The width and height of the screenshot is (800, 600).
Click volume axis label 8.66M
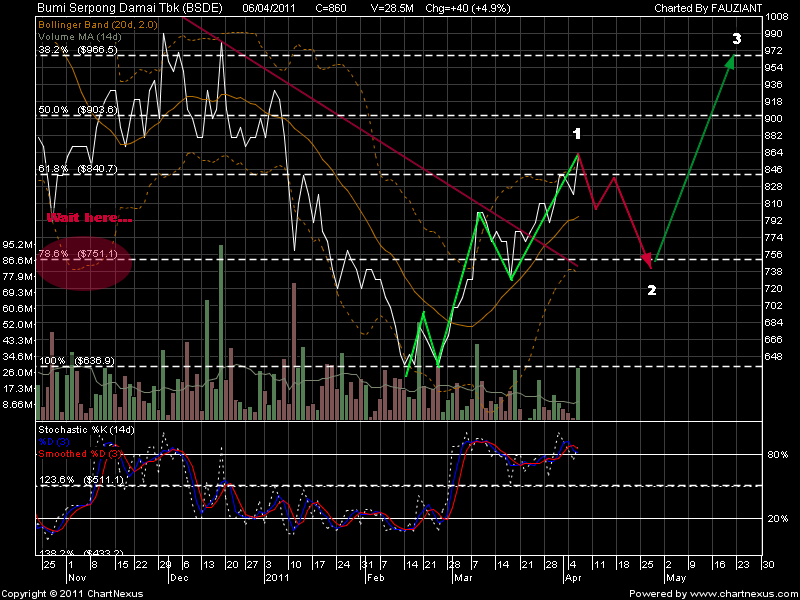tap(18, 405)
